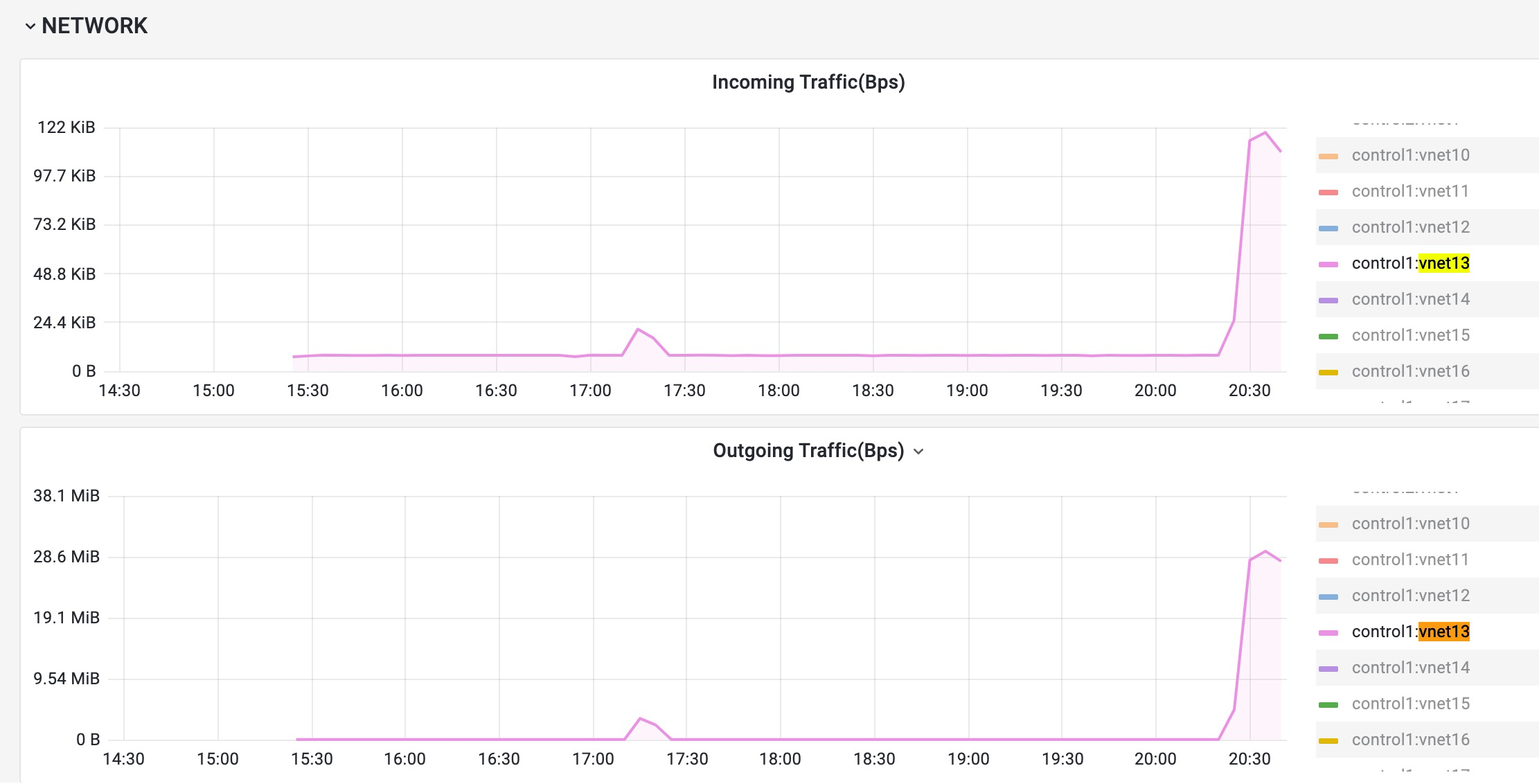Screen dimensions: 1539x784
Task: Toggle control1:vnet15 series in Incoming legend
Action: (1410, 335)
